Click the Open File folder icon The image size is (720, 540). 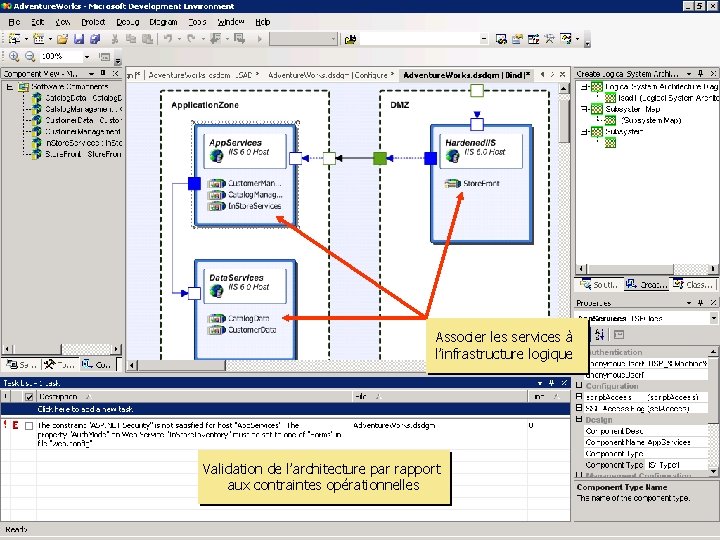[62, 39]
